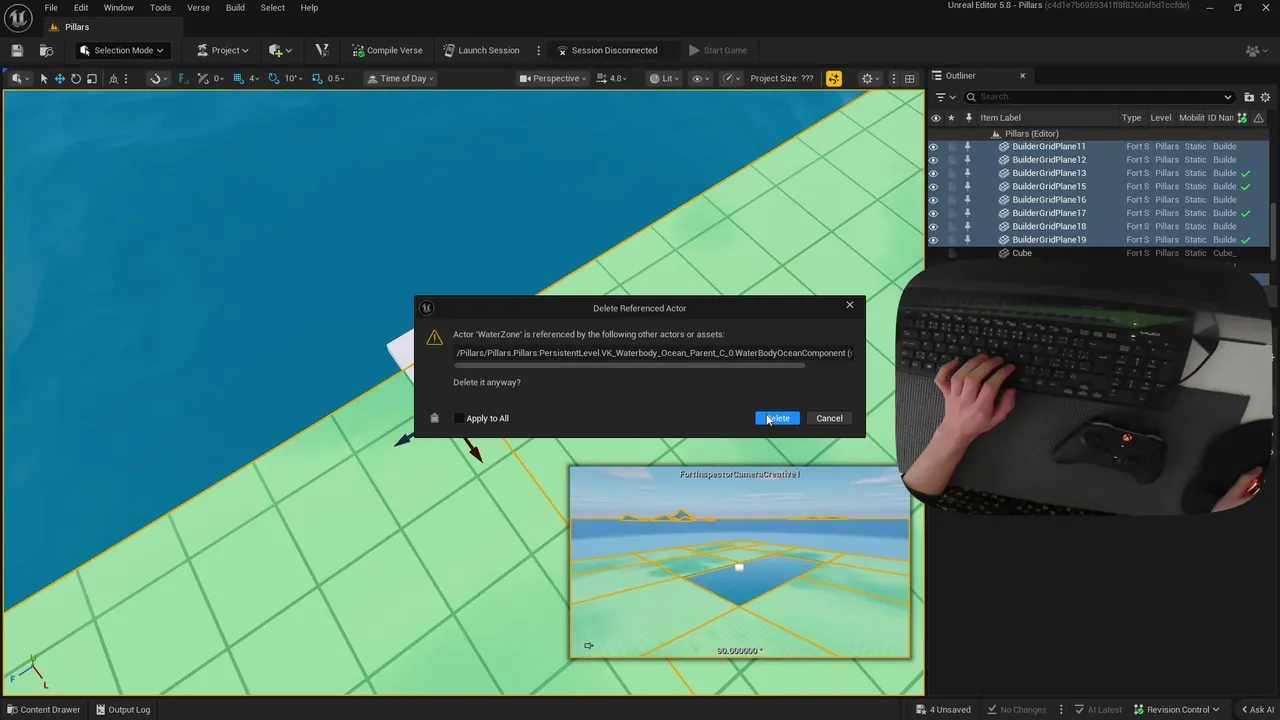Open Revision Control dropdown
The height and width of the screenshot is (720, 1280).
pos(1175,709)
